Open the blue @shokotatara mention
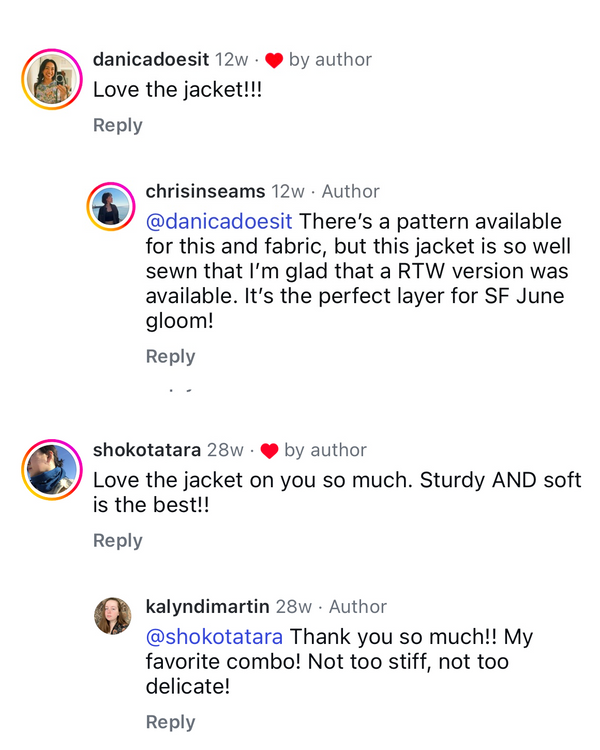The width and height of the screenshot is (600, 750). coord(214,637)
